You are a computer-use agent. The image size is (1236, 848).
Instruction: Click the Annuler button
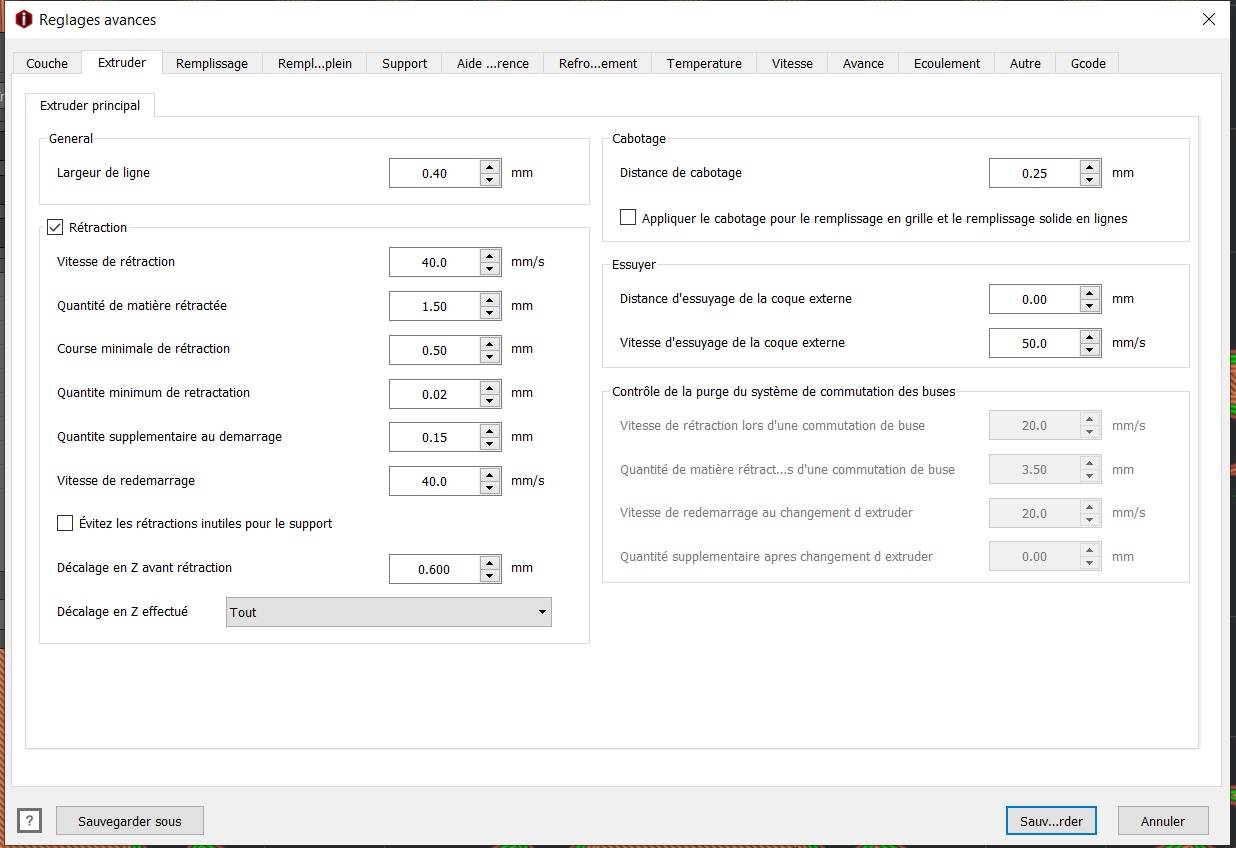[x=1163, y=821]
